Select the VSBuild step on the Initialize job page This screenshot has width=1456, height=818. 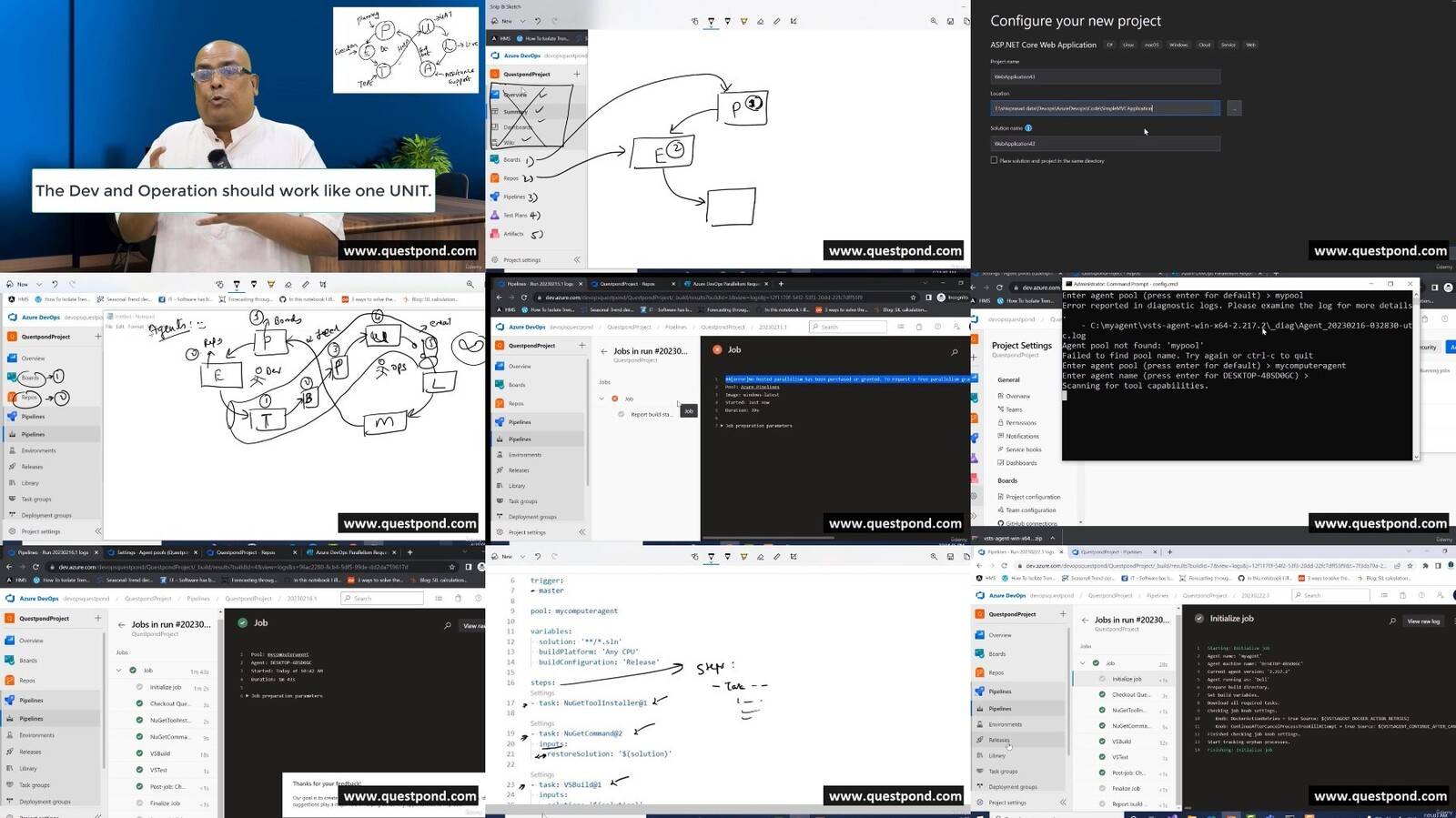[x=1121, y=742]
